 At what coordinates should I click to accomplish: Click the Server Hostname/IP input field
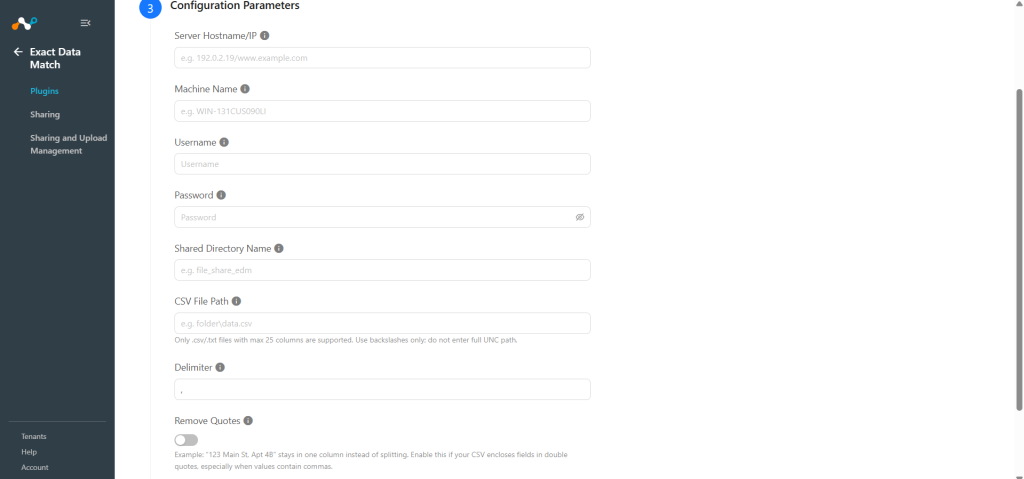coord(382,58)
